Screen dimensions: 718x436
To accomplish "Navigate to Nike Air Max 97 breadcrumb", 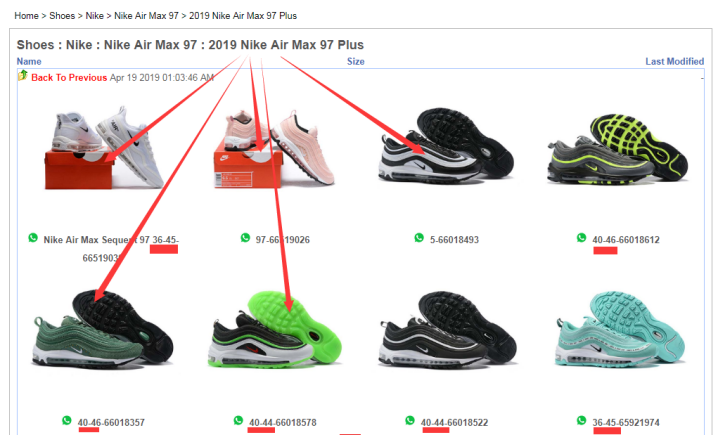I will pos(146,16).
